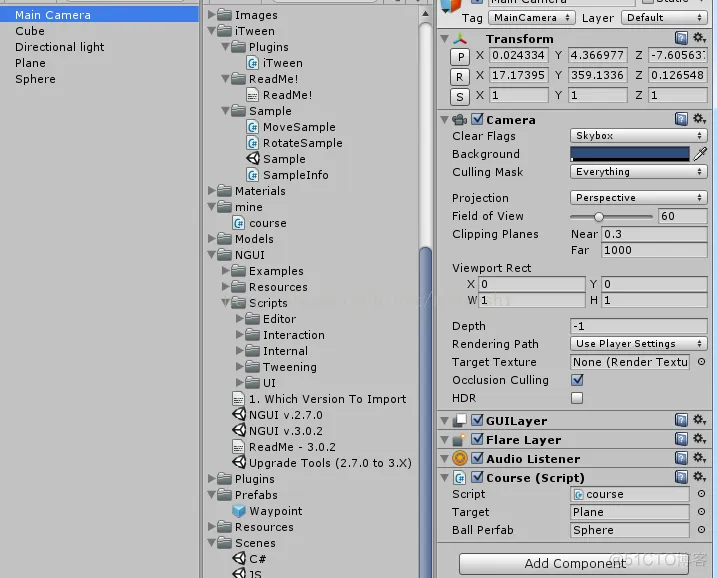Collapse the Camera component foldout
This screenshot has height=578, width=717.
click(x=444, y=119)
